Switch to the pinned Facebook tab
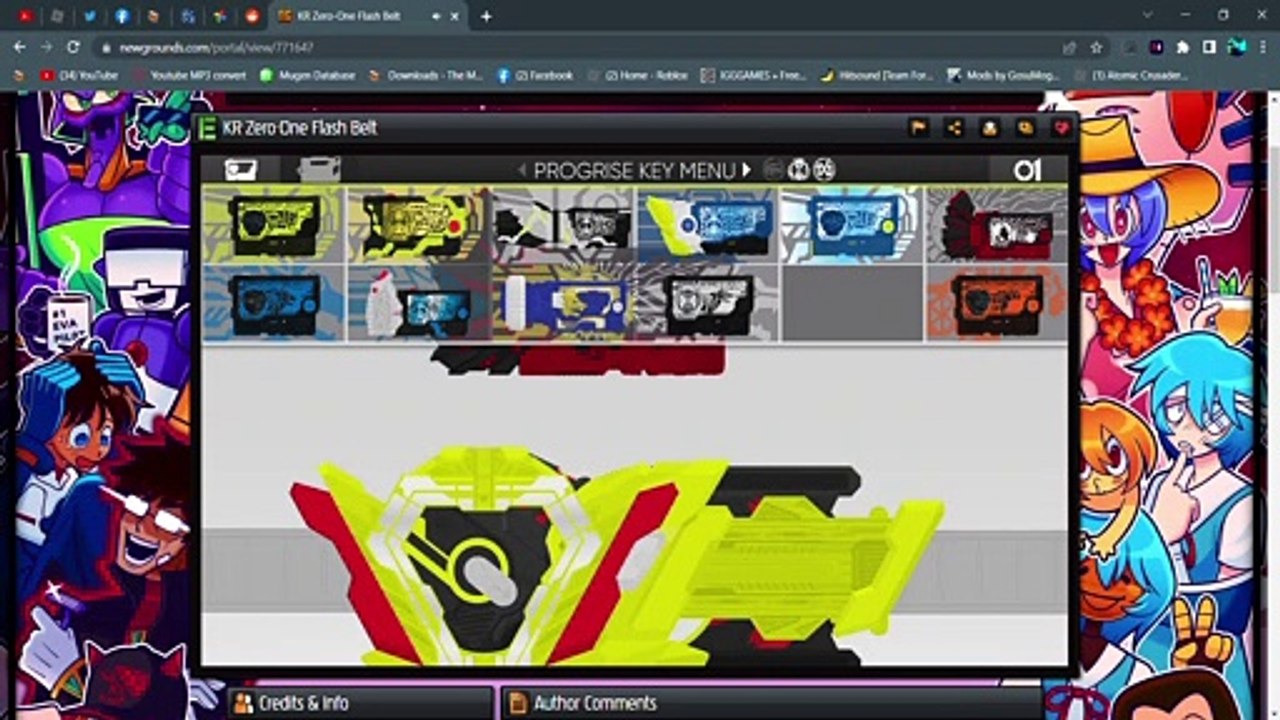Screen dimensions: 1280x720 tap(122, 16)
